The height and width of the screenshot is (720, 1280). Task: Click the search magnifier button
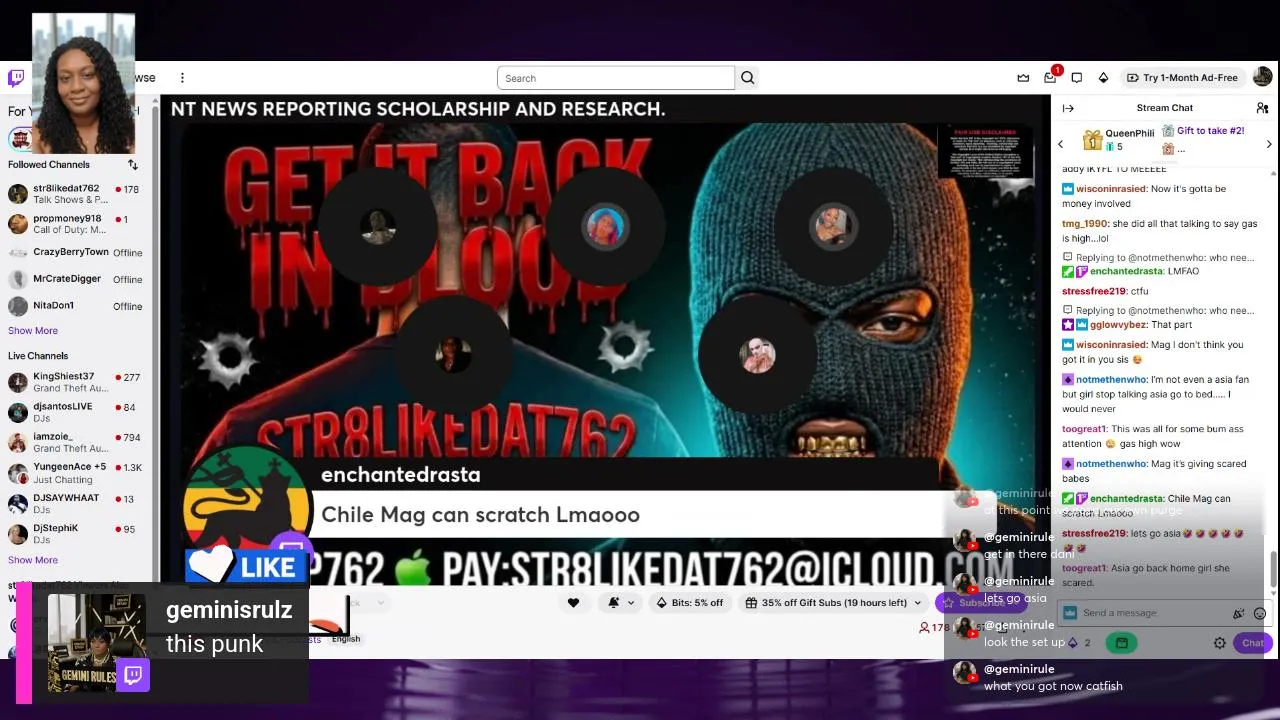point(747,78)
